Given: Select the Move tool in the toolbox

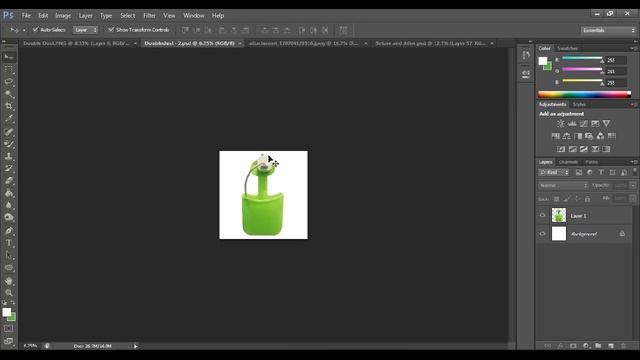Looking at the screenshot, I should [9, 57].
